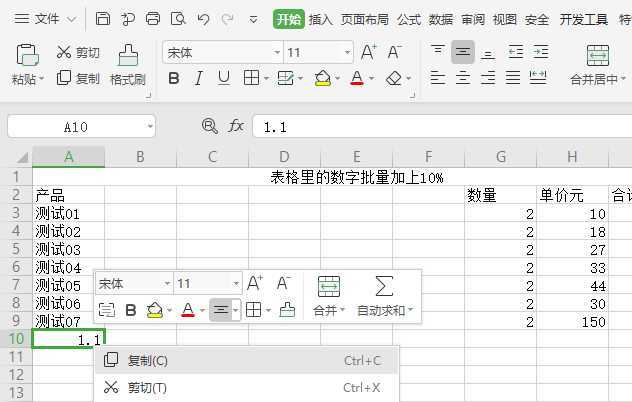
Task: Toggle Bold in the ribbon
Action: [x=174, y=78]
